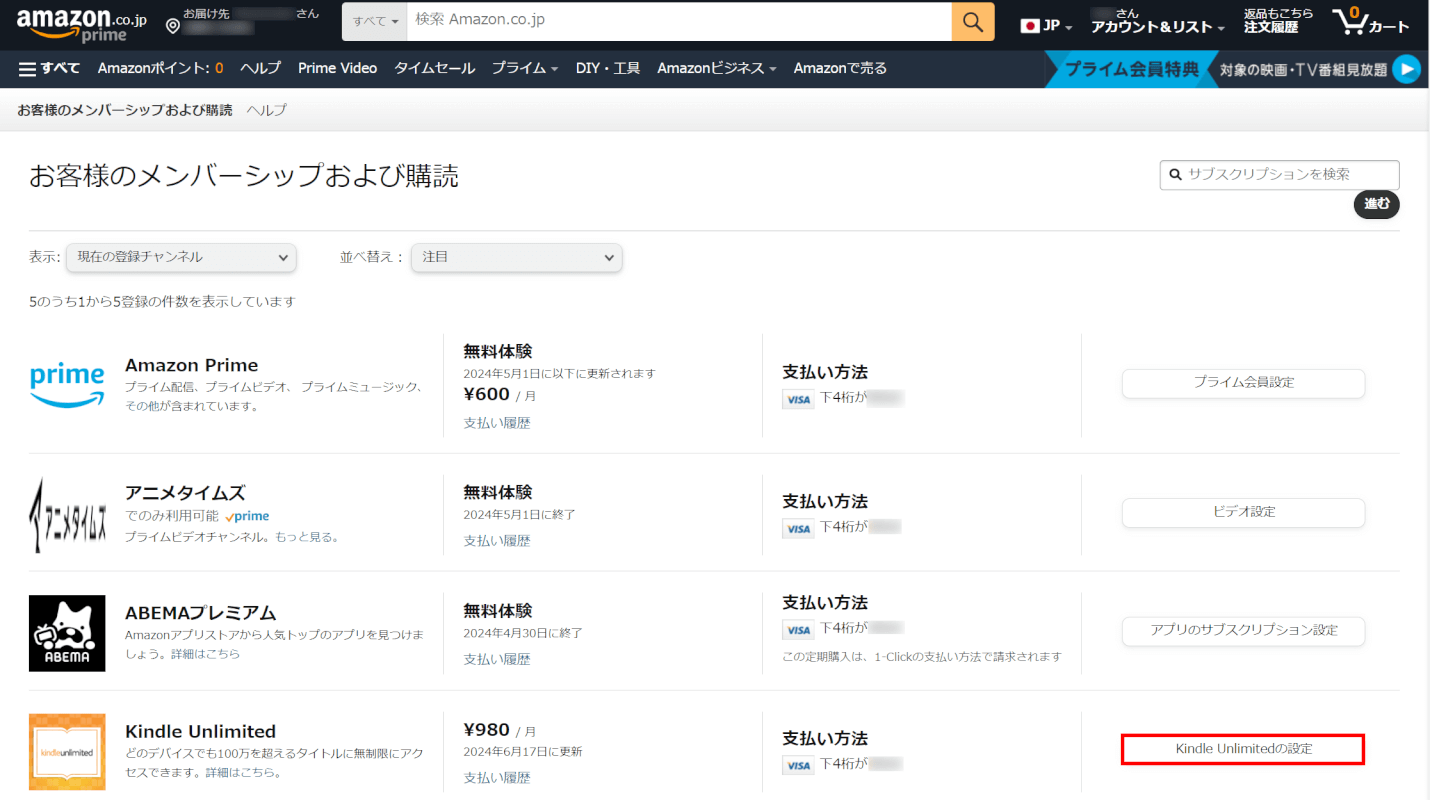1430x800 pixels.
Task: Click the Kindle Unlimited title text
Action: (x=200, y=732)
